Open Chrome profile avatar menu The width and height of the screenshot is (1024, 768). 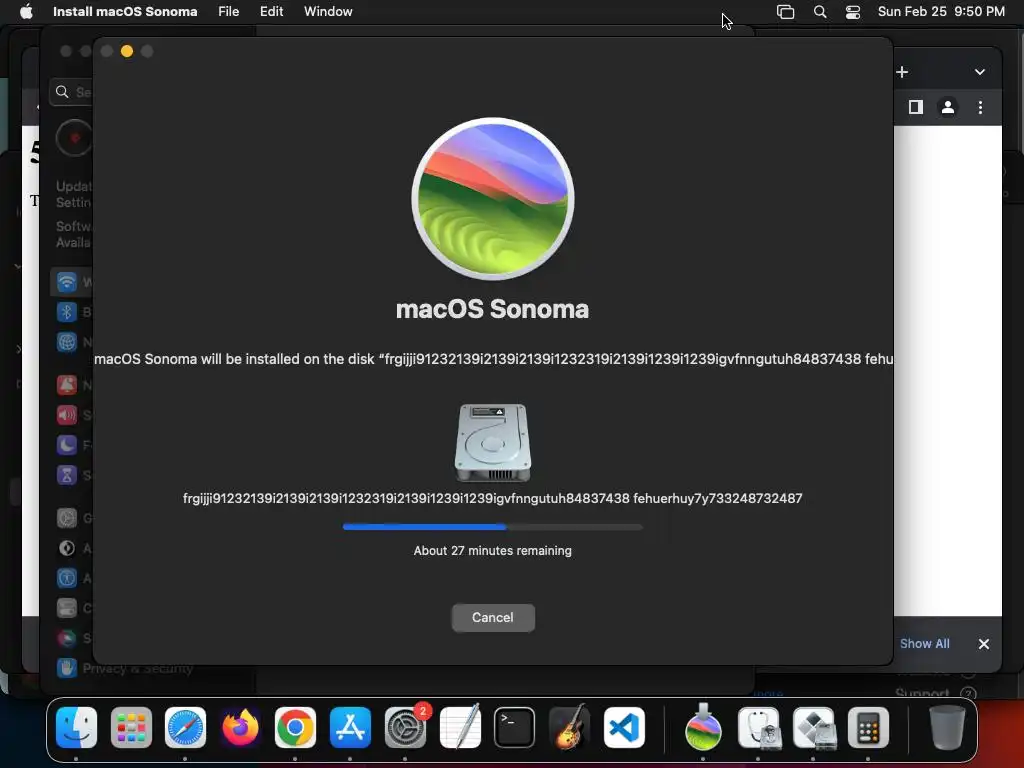[948, 107]
